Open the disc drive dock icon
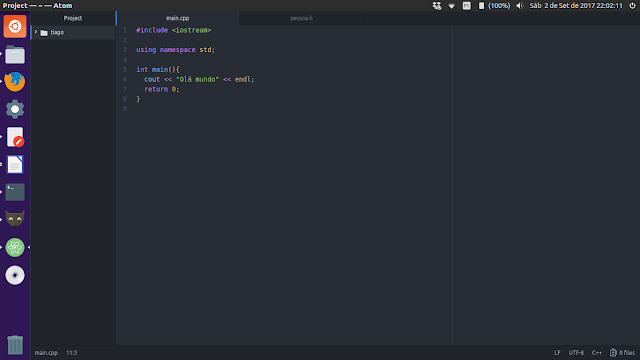Screen dimensions: 640x360 click(x=15, y=275)
